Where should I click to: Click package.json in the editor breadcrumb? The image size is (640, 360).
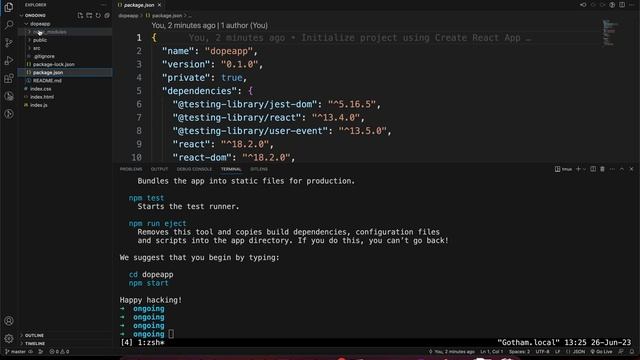[164, 16]
